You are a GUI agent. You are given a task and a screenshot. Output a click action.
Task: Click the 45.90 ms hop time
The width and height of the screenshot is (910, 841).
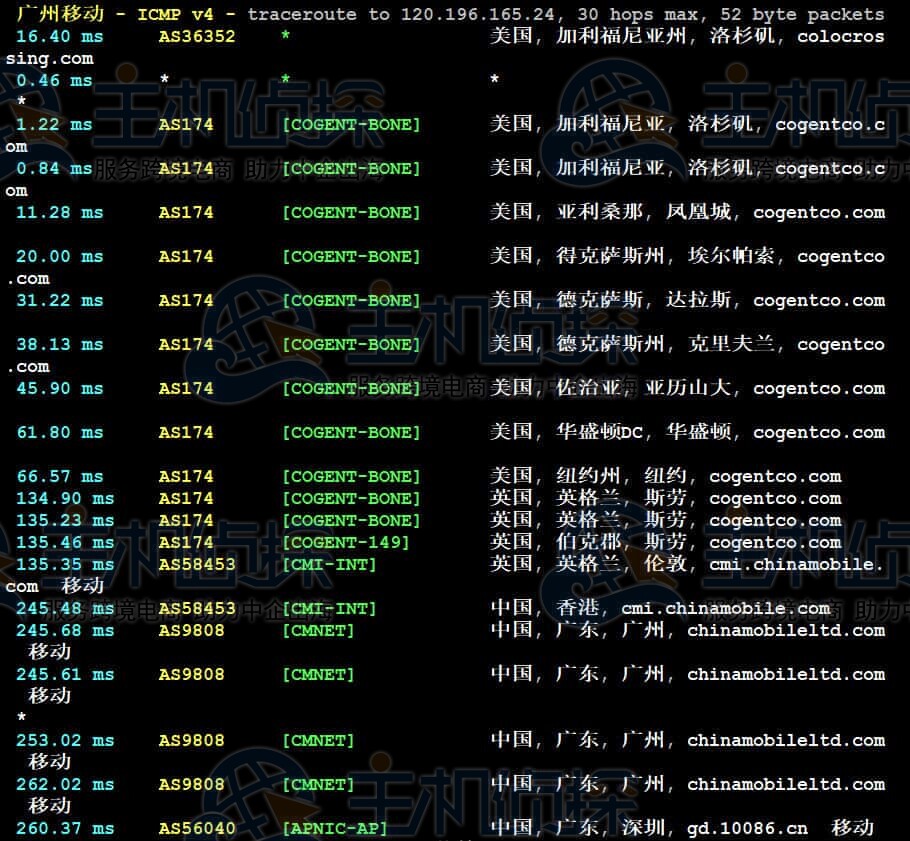[x=60, y=389]
